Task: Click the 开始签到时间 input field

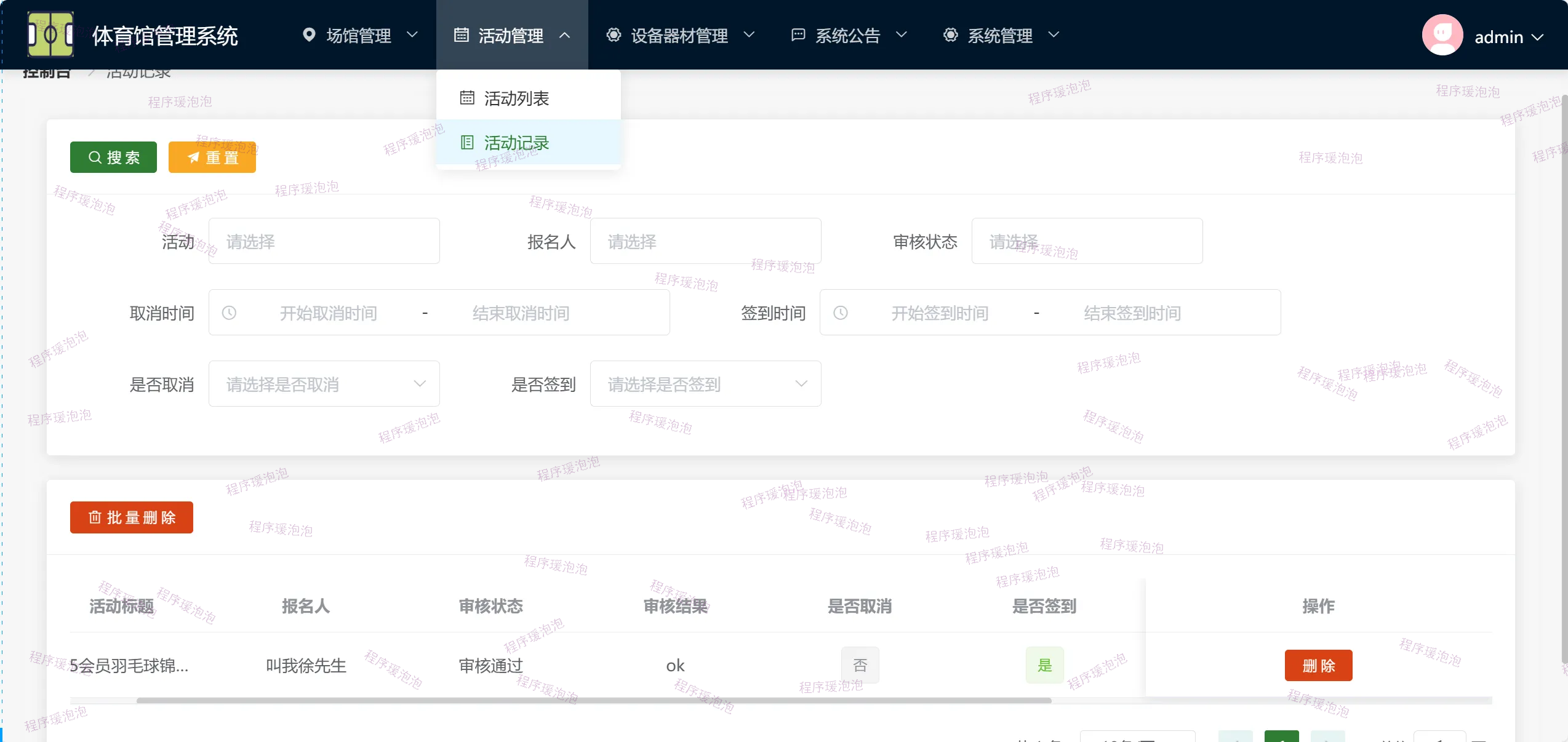Action: 939,313
